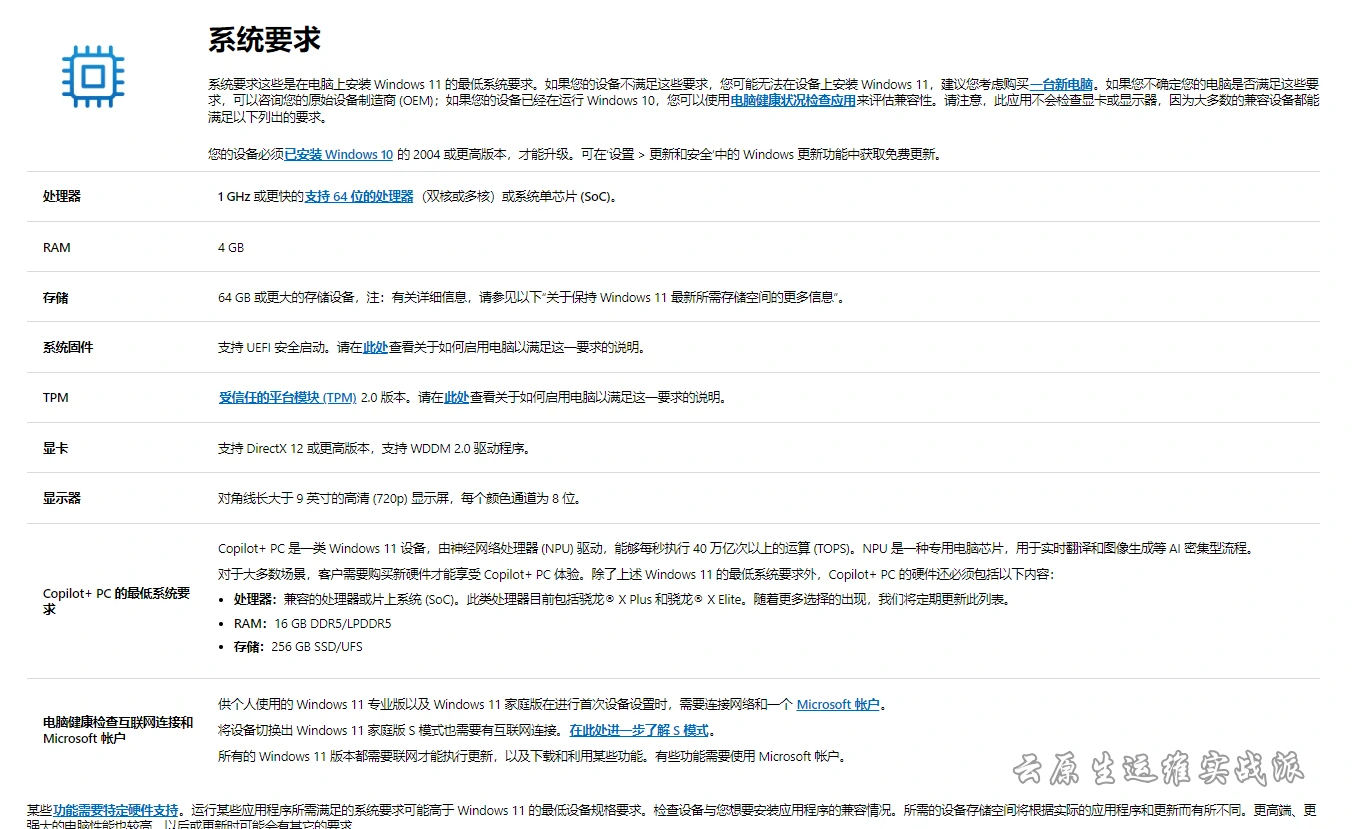Click the 256 GB SSD/UFS bullet
1359x829 pixels.
pos(299,646)
